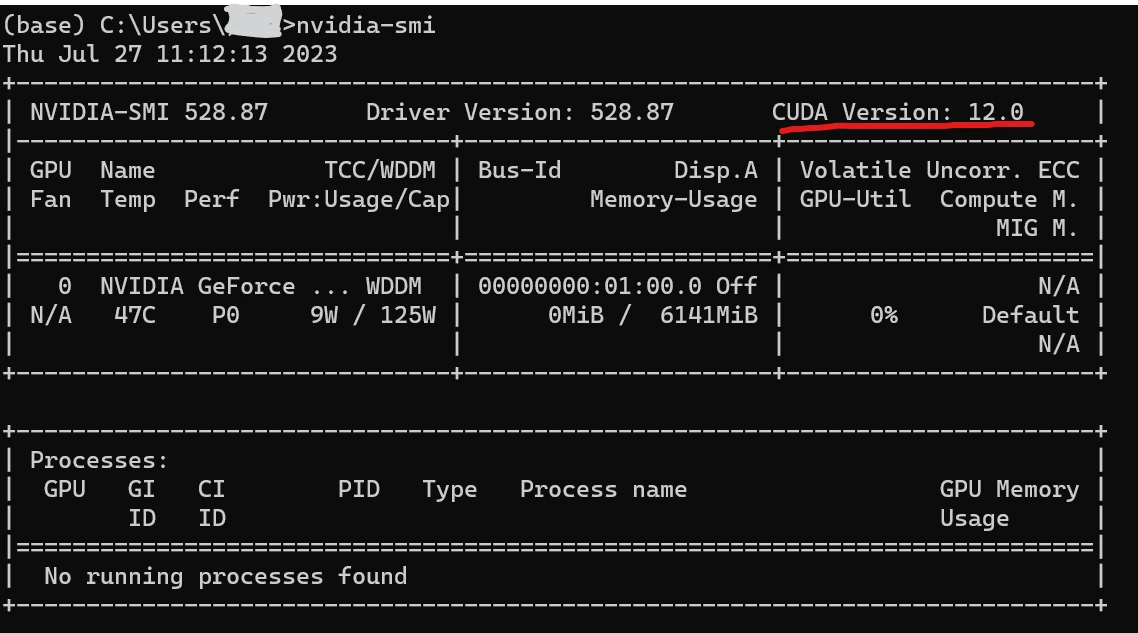Click the Default compute mode value
Viewport: 1138px width, 633px height.
tap(1030, 315)
